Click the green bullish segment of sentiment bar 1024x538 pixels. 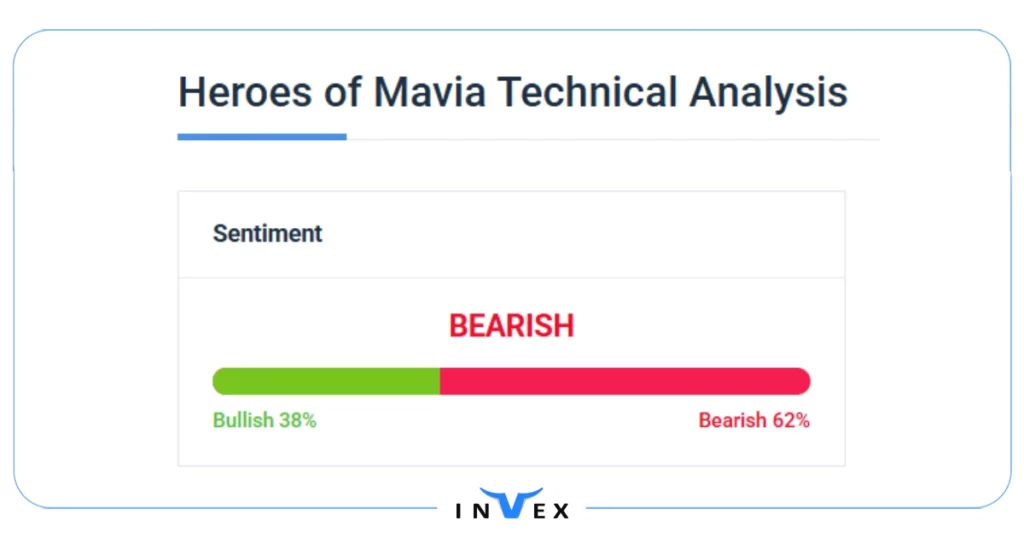tap(326, 381)
